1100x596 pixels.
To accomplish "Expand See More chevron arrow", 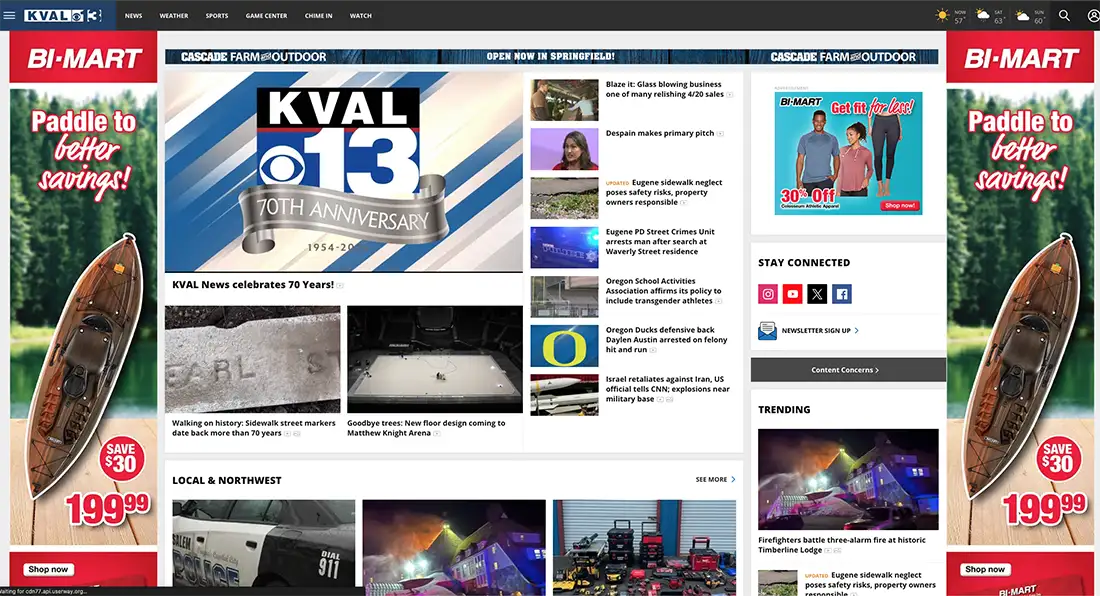I will 733,480.
